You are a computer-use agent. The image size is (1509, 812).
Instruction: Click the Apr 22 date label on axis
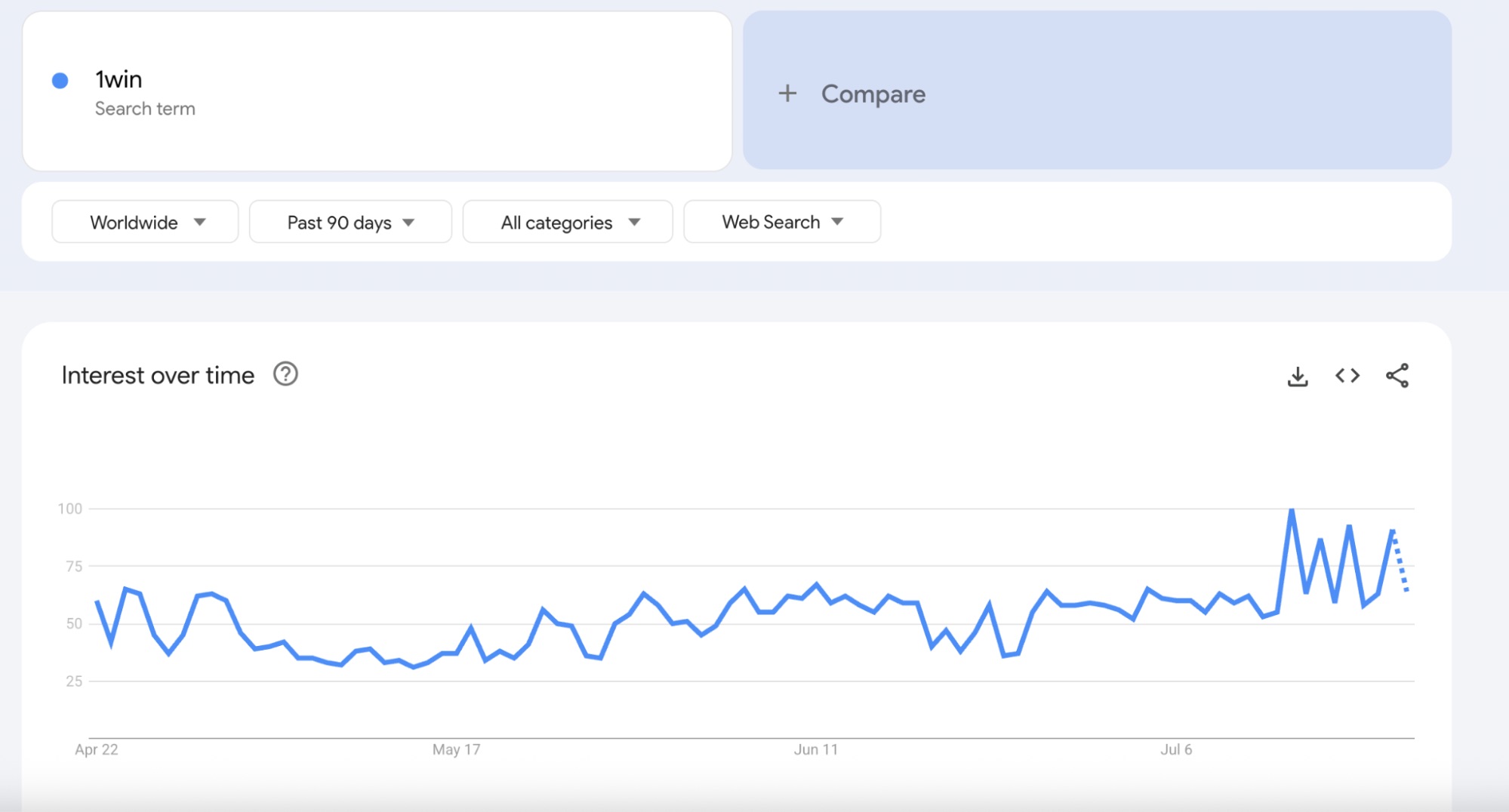97,749
